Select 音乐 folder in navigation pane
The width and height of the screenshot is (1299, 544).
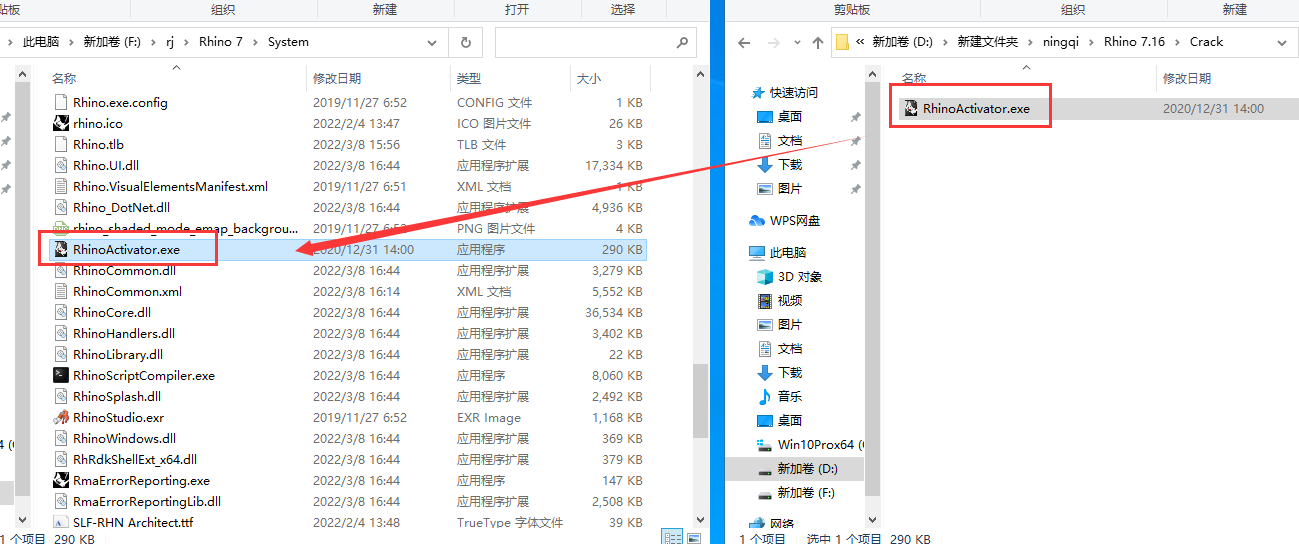tap(779, 396)
